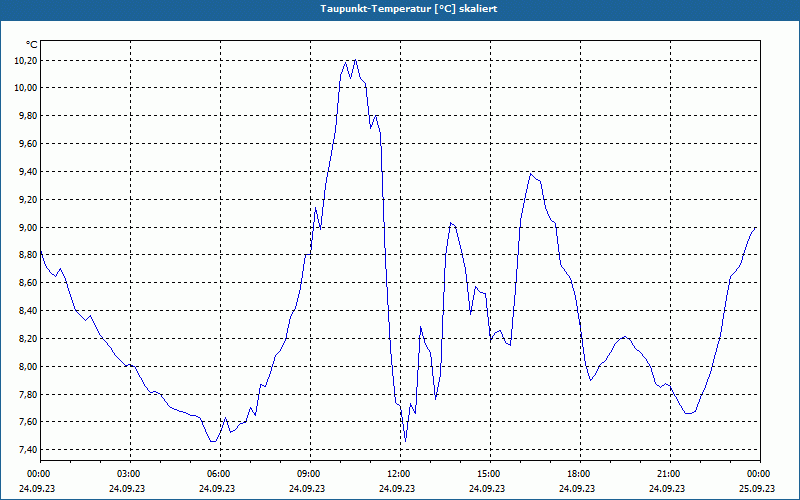800x500 pixels.
Task: Click the "8,80" y-axis value
Action: point(29,255)
